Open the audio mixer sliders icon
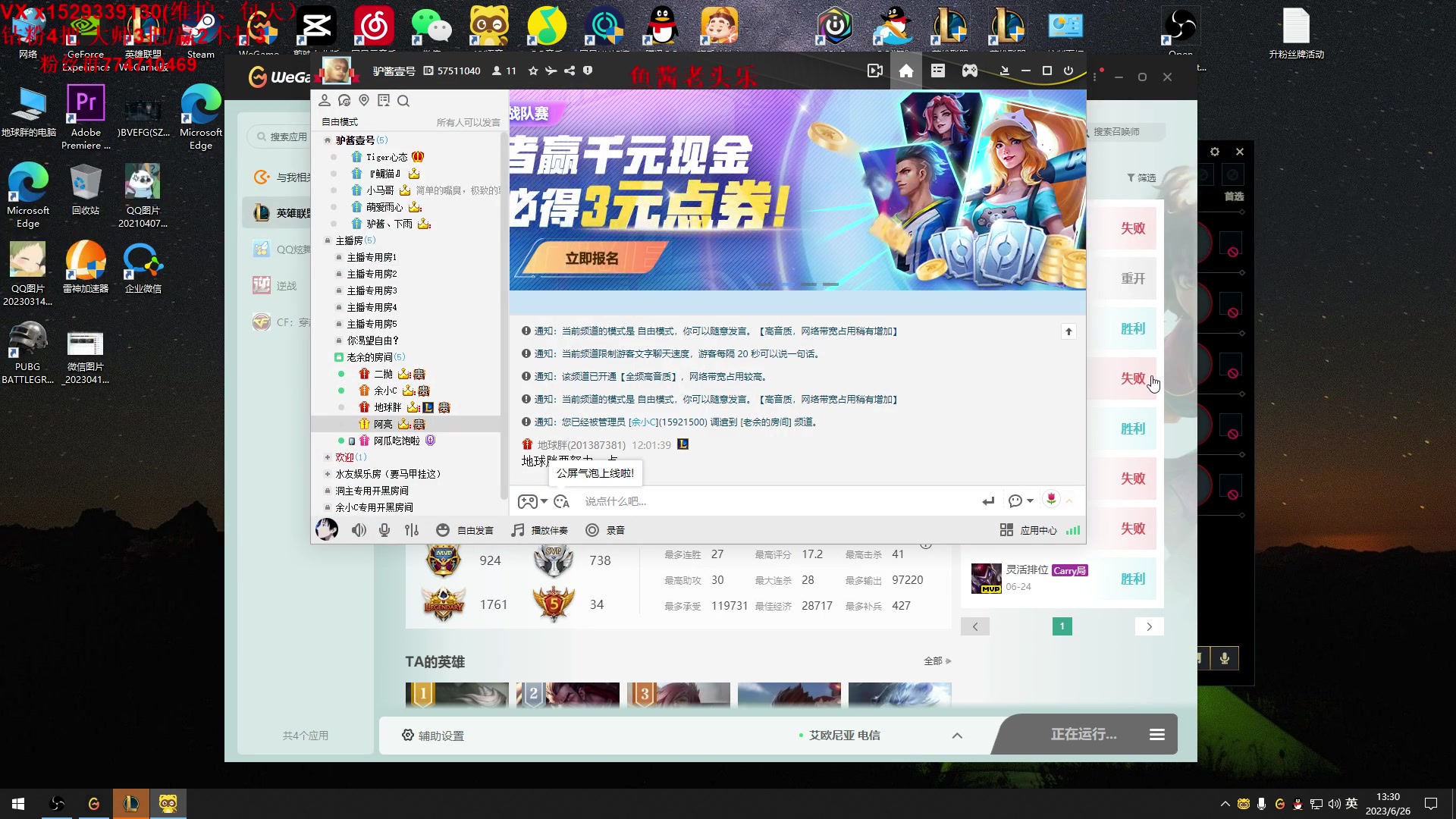Image resolution: width=1456 pixels, height=819 pixels. click(x=412, y=531)
